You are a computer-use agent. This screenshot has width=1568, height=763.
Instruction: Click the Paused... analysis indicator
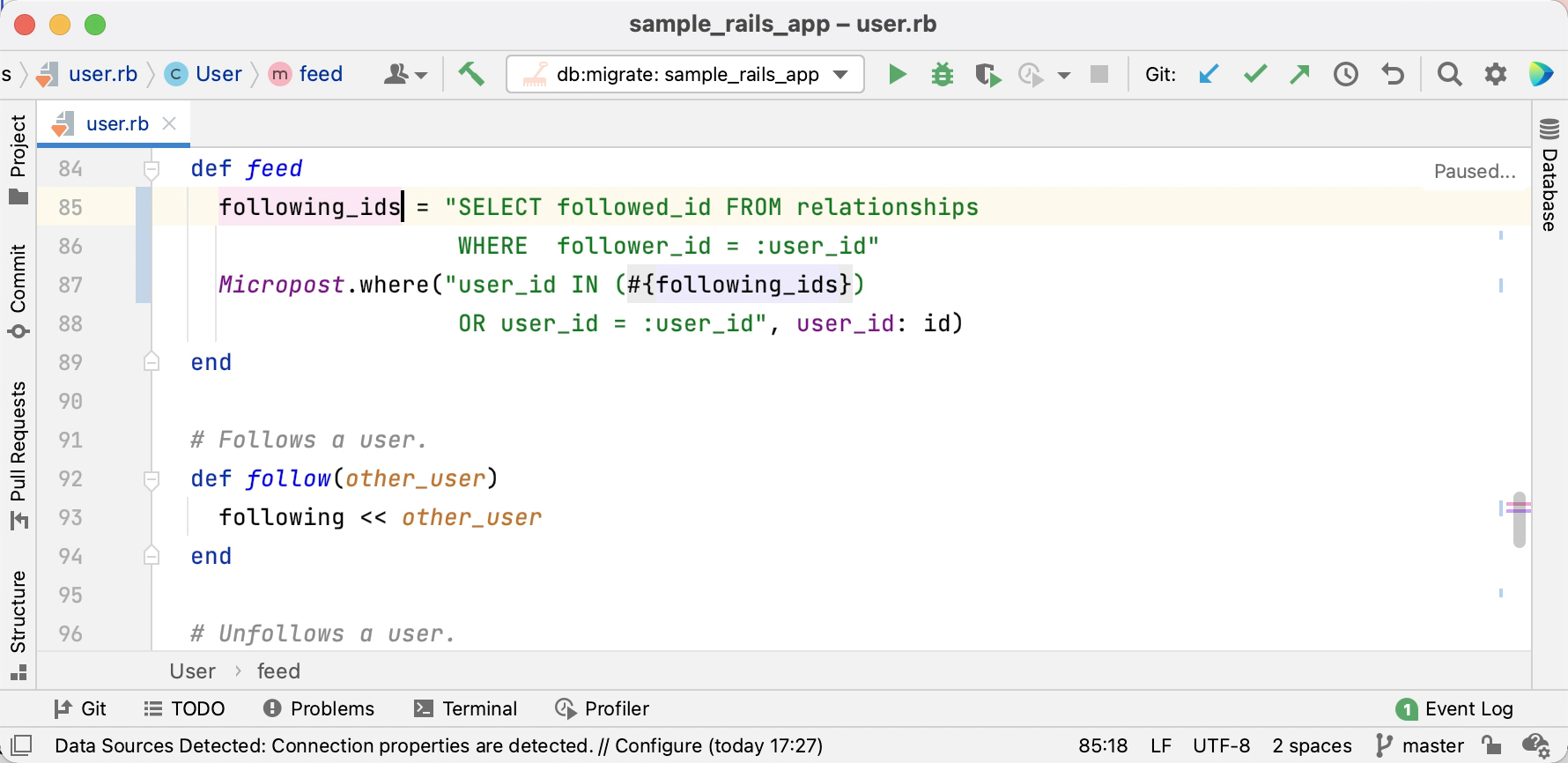(1475, 171)
